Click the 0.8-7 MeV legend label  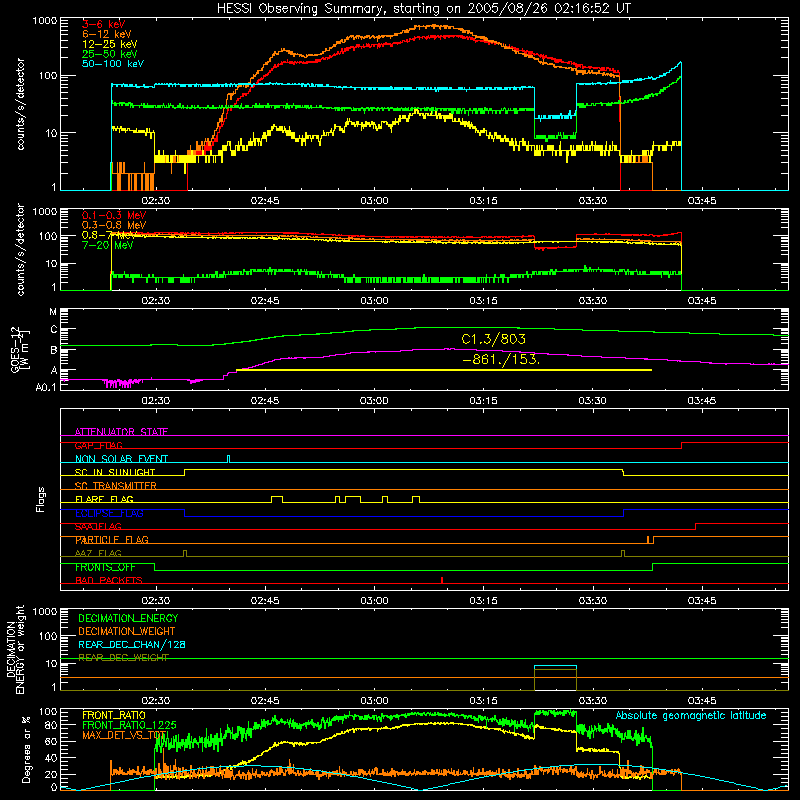pos(109,235)
